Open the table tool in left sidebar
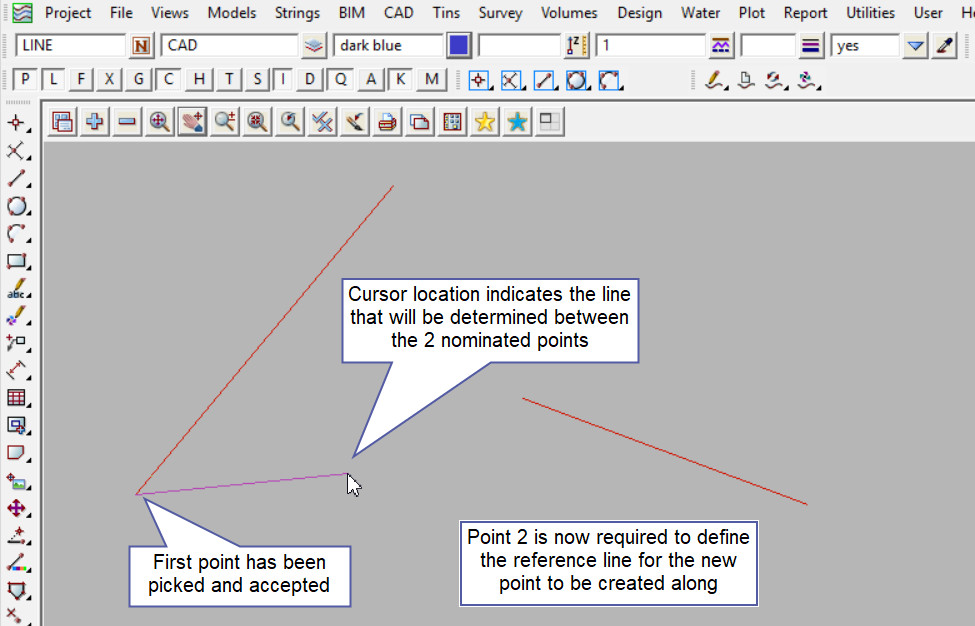975x626 pixels. tap(16, 398)
